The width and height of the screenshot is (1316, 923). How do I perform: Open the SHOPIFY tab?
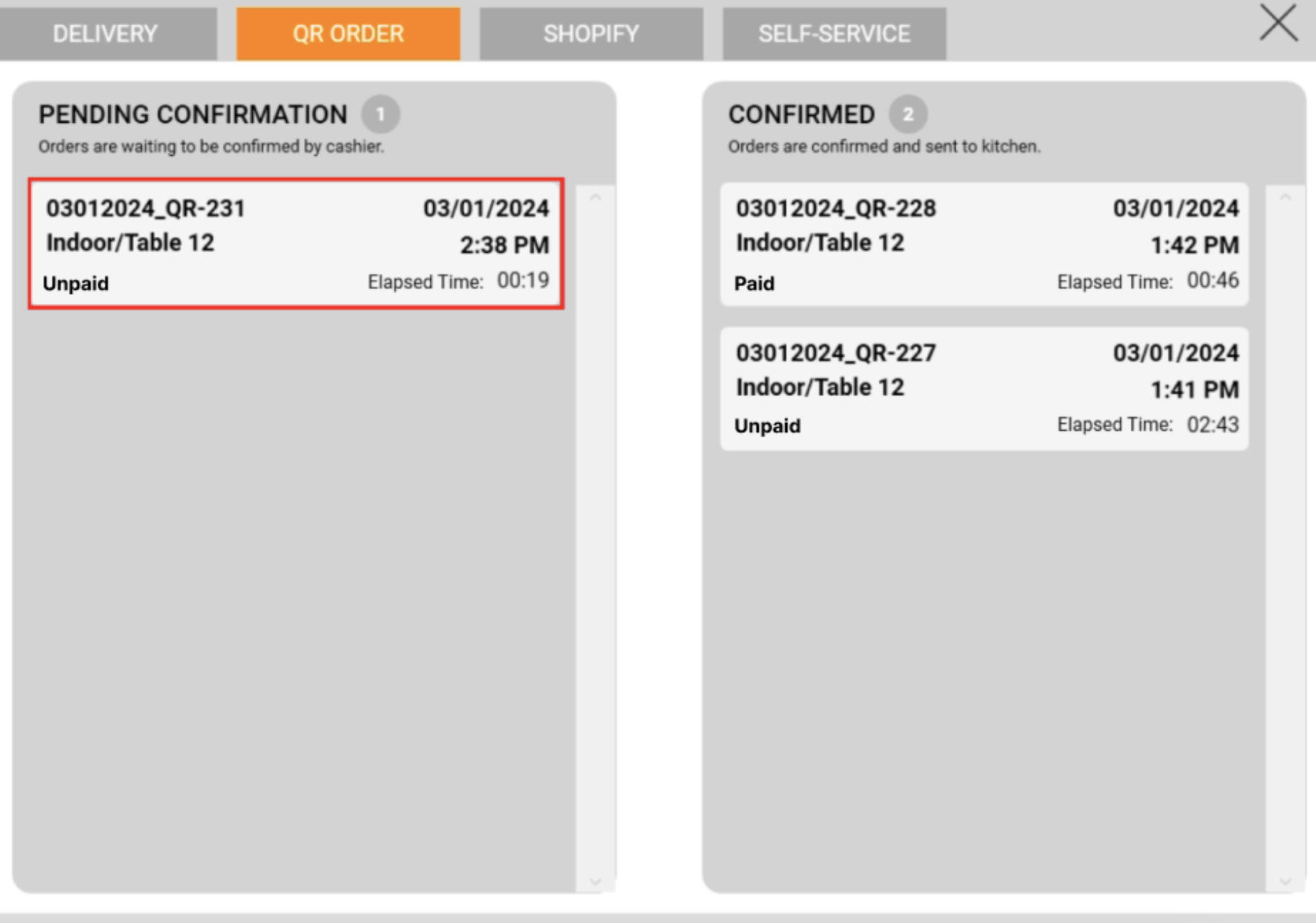(591, 34)
